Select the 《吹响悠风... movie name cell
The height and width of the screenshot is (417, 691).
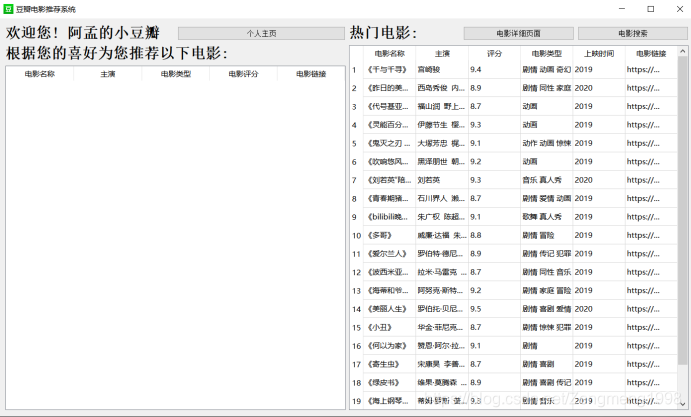tap(389, 162)
